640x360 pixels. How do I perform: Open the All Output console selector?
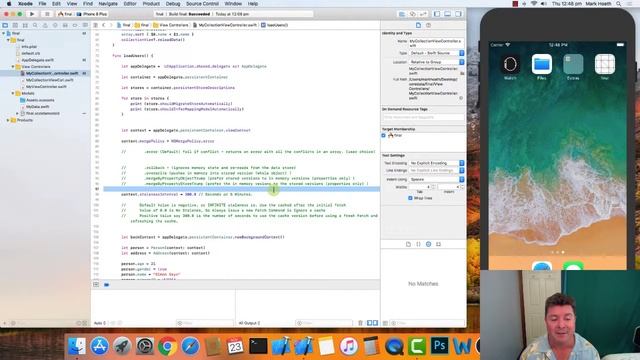pyautogui.click(x=249, y=323)
